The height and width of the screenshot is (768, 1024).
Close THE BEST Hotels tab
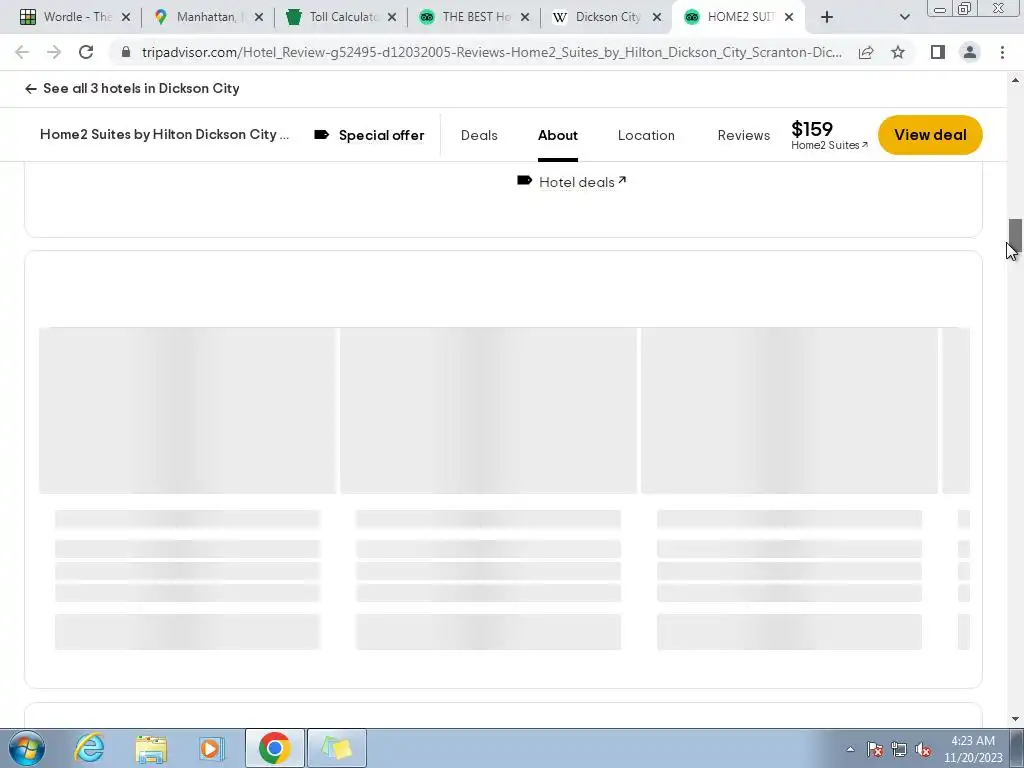pyautogui.click(x=525, y=17)
